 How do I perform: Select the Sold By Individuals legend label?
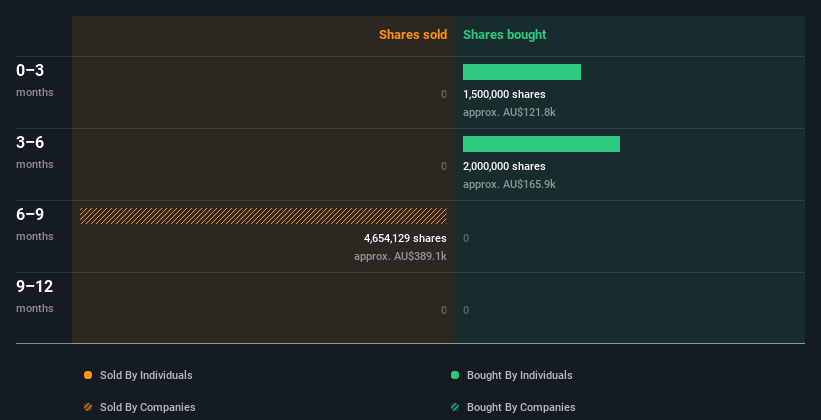146,375
